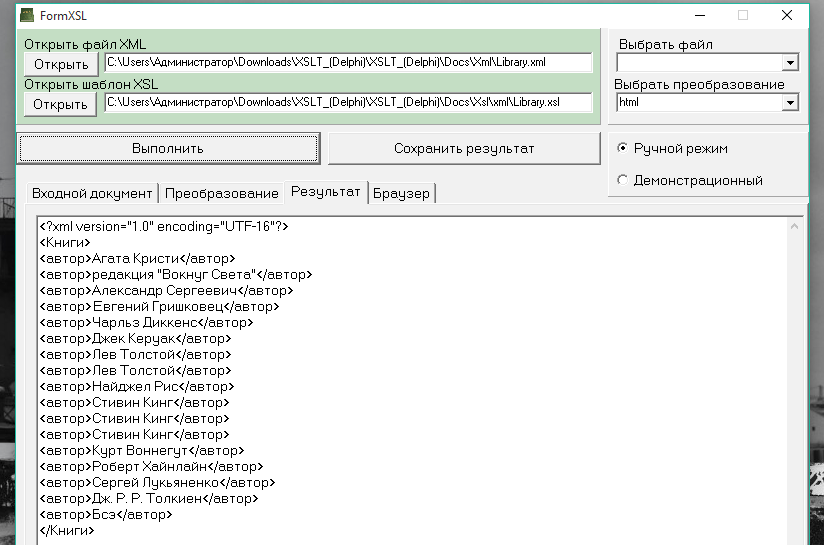This screenshot has height=545, width=824.
Task: Click the редакция "Вокнуг Света" line
Action: (x=176, y=274)
